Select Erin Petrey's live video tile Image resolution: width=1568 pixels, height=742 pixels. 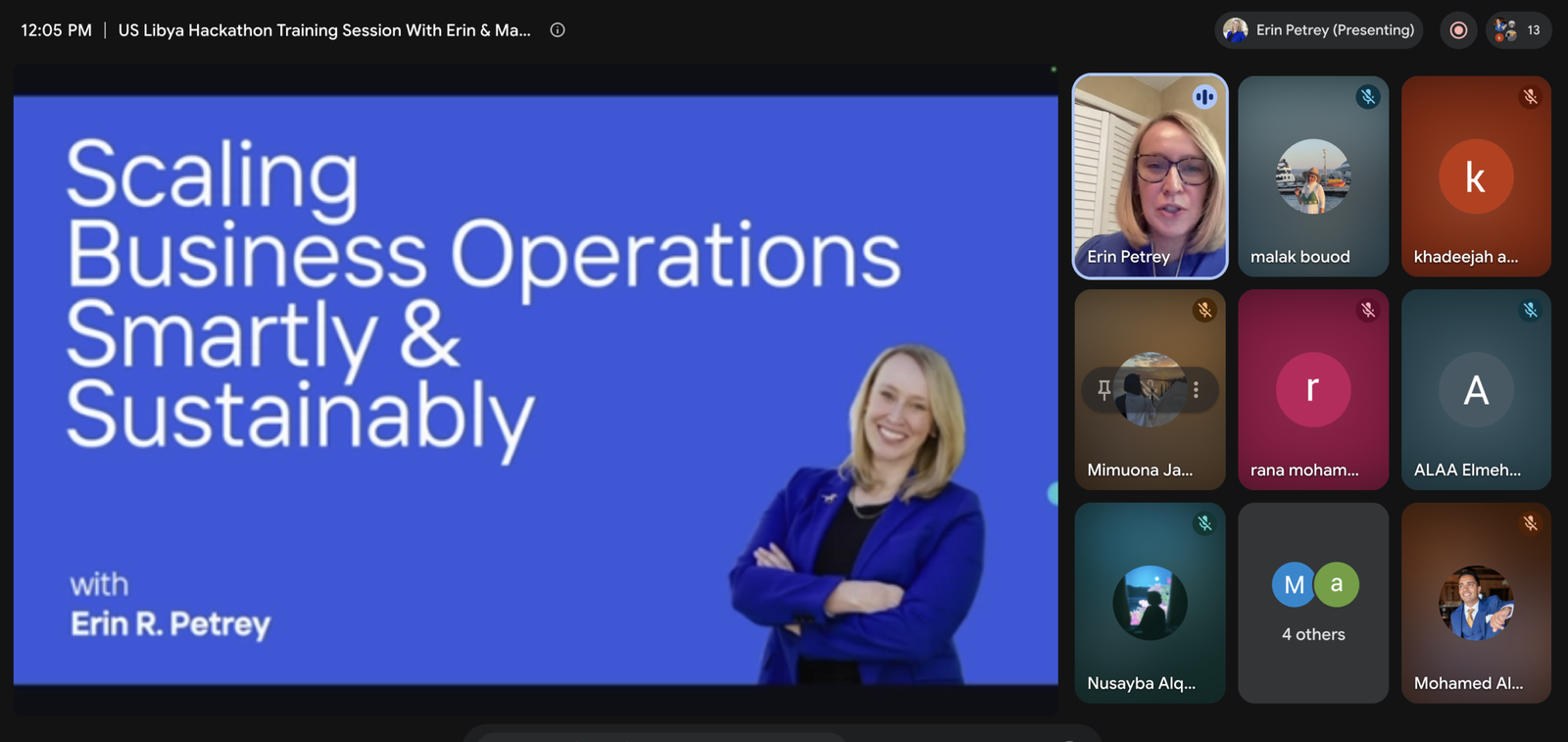pyautogui.click(x=1151, y=176)
